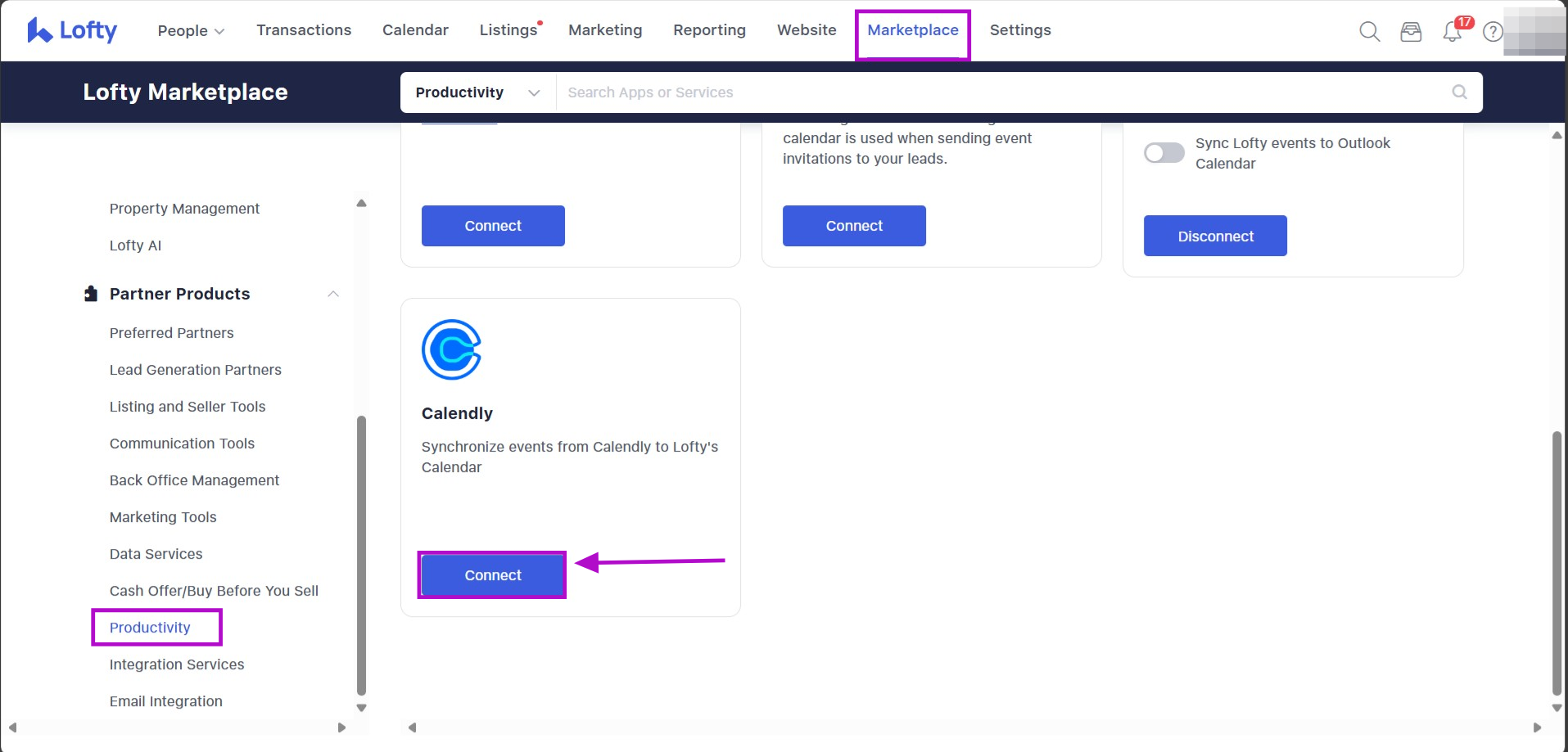Collapse the Partner Products section chevron
This screenshot has height=752, width=1568.
[x=333, y=294]
